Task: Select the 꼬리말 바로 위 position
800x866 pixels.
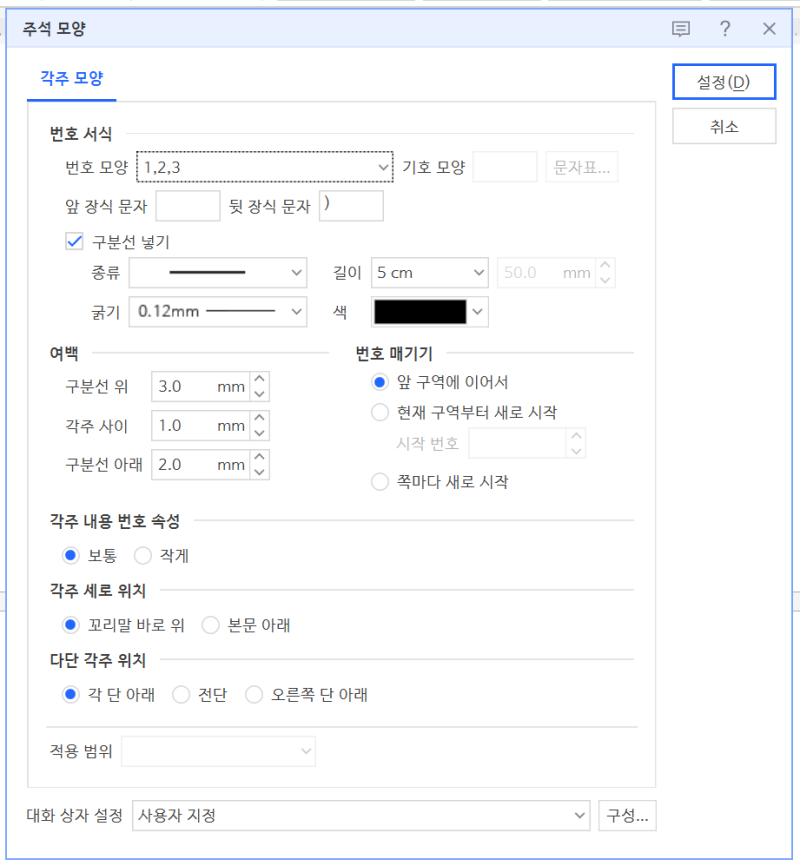Action: point(70,625)
